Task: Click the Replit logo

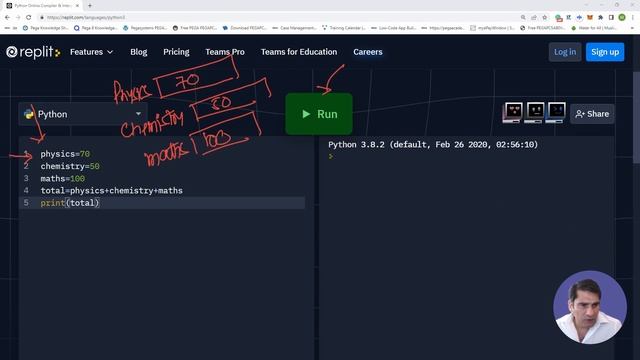Action: pyautogui.click(x=33, y=52)
